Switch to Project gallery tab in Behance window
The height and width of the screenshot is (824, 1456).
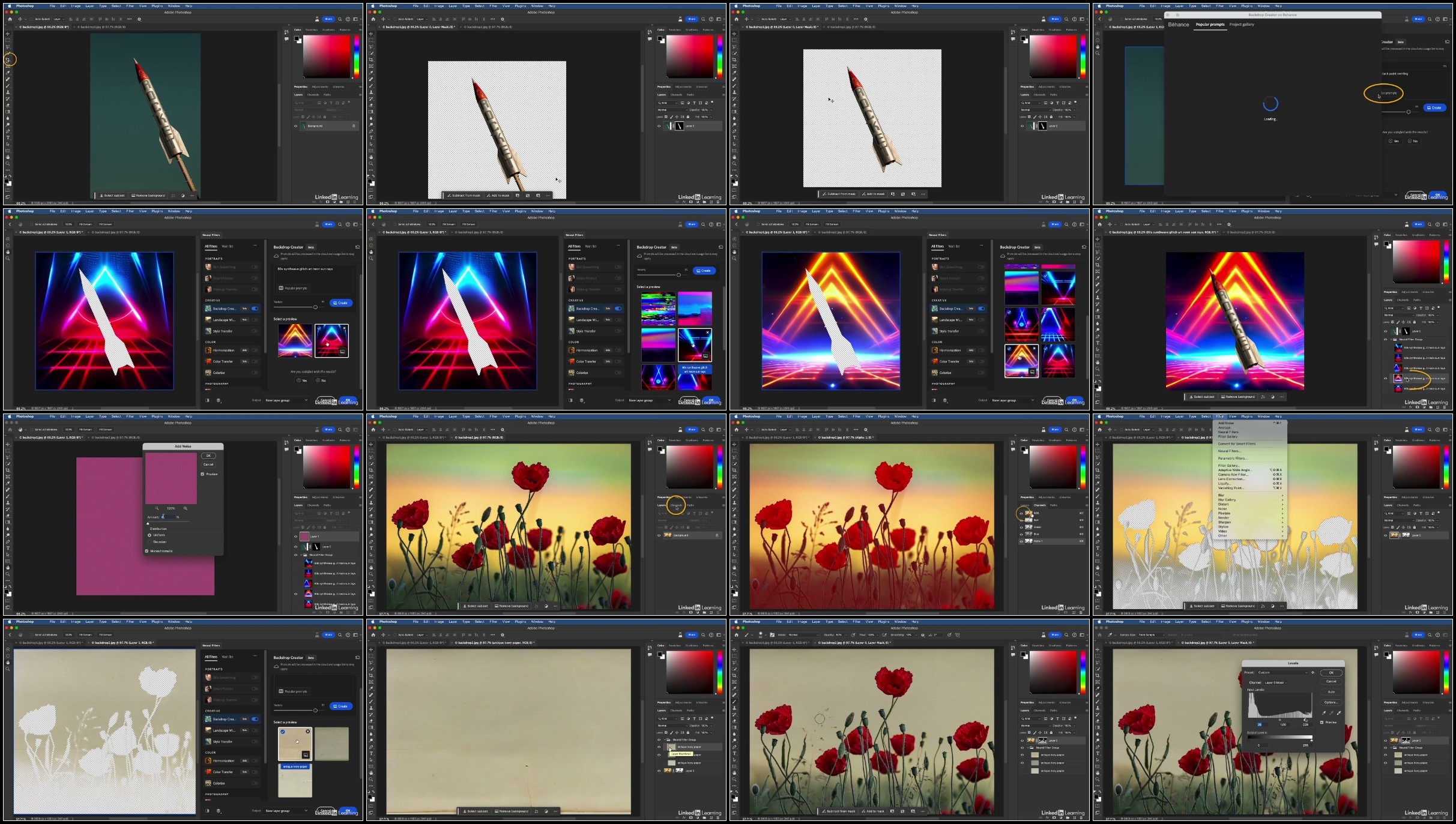pyautogui.click(x=1241, y=25)
